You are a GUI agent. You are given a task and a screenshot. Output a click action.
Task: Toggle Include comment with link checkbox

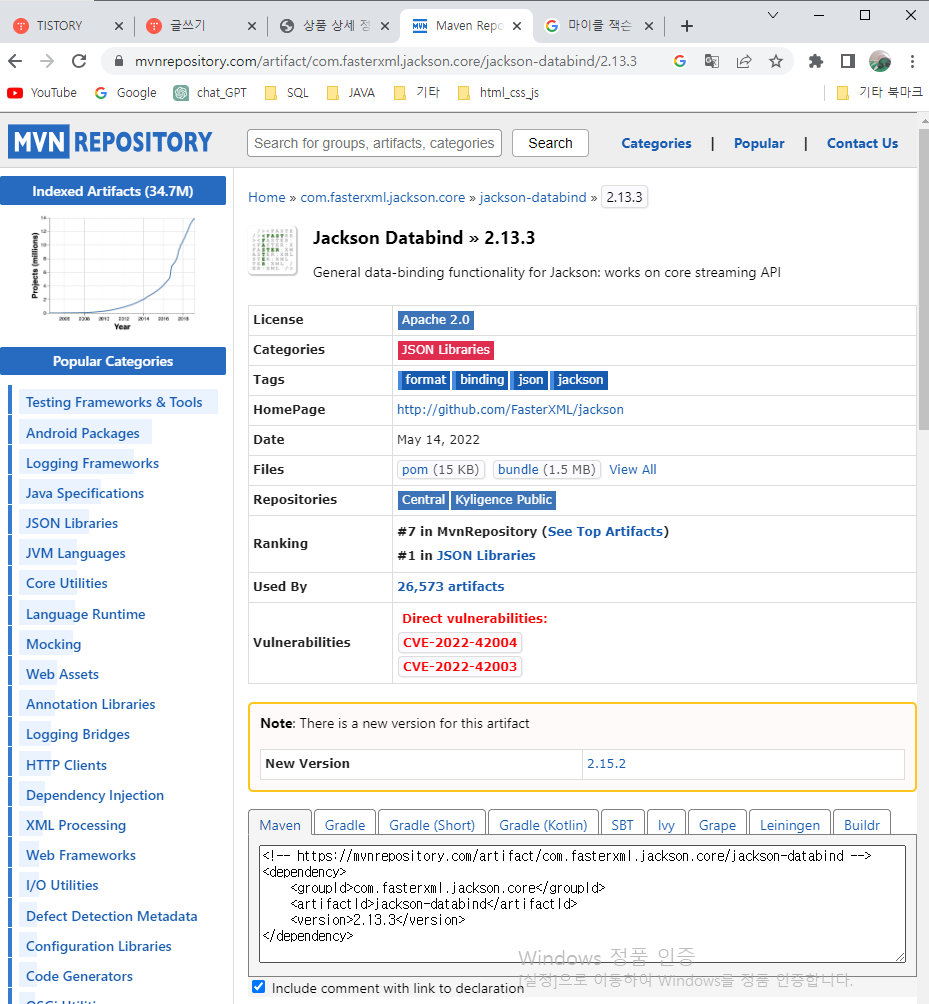click(x=259, y=987)
